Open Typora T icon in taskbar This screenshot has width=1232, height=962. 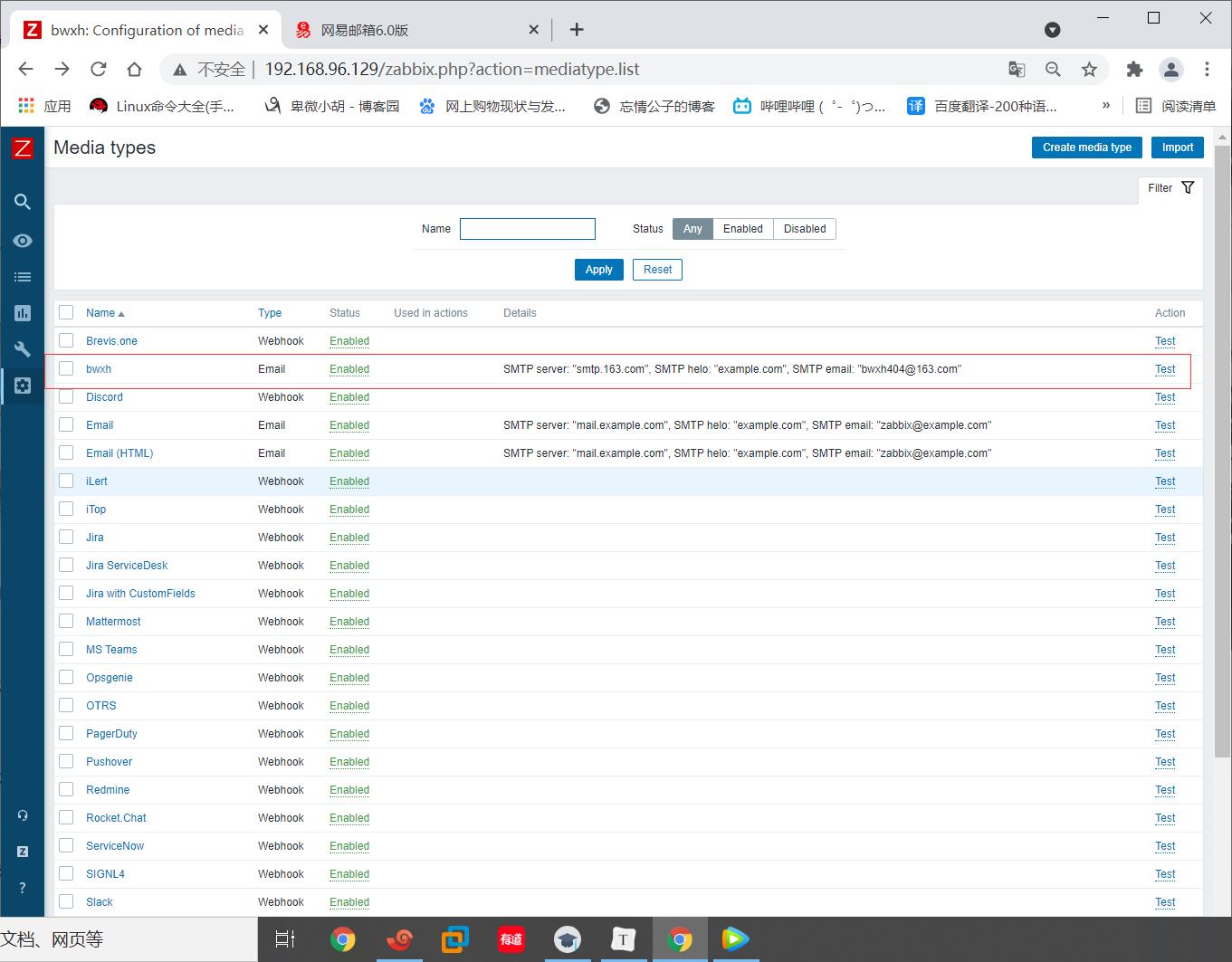click(x=624, y=939)
